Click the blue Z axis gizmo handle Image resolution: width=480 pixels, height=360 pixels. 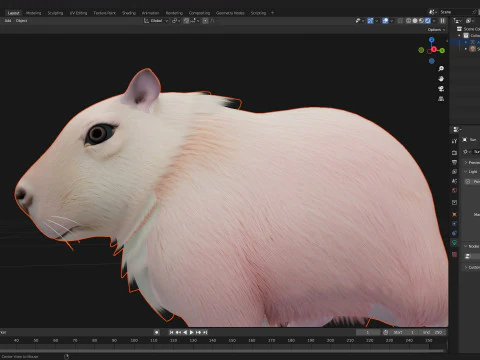pyautogui.click(x=432, y=40)
